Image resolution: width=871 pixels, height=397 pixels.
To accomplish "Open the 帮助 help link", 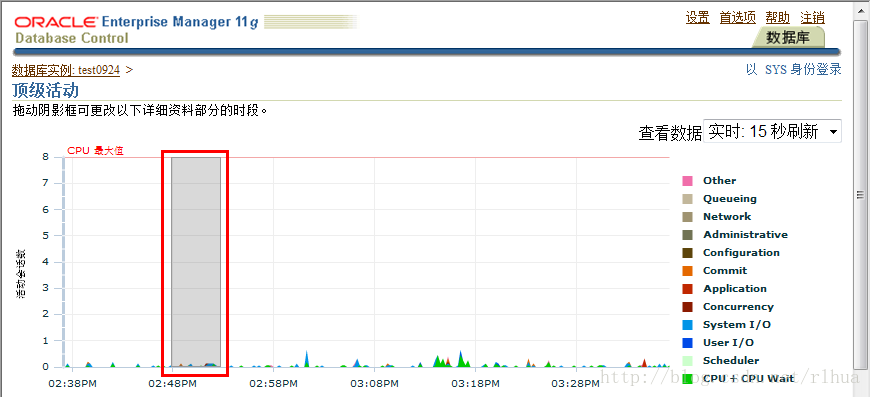I will pyautogui.click(x=778, y=18).
